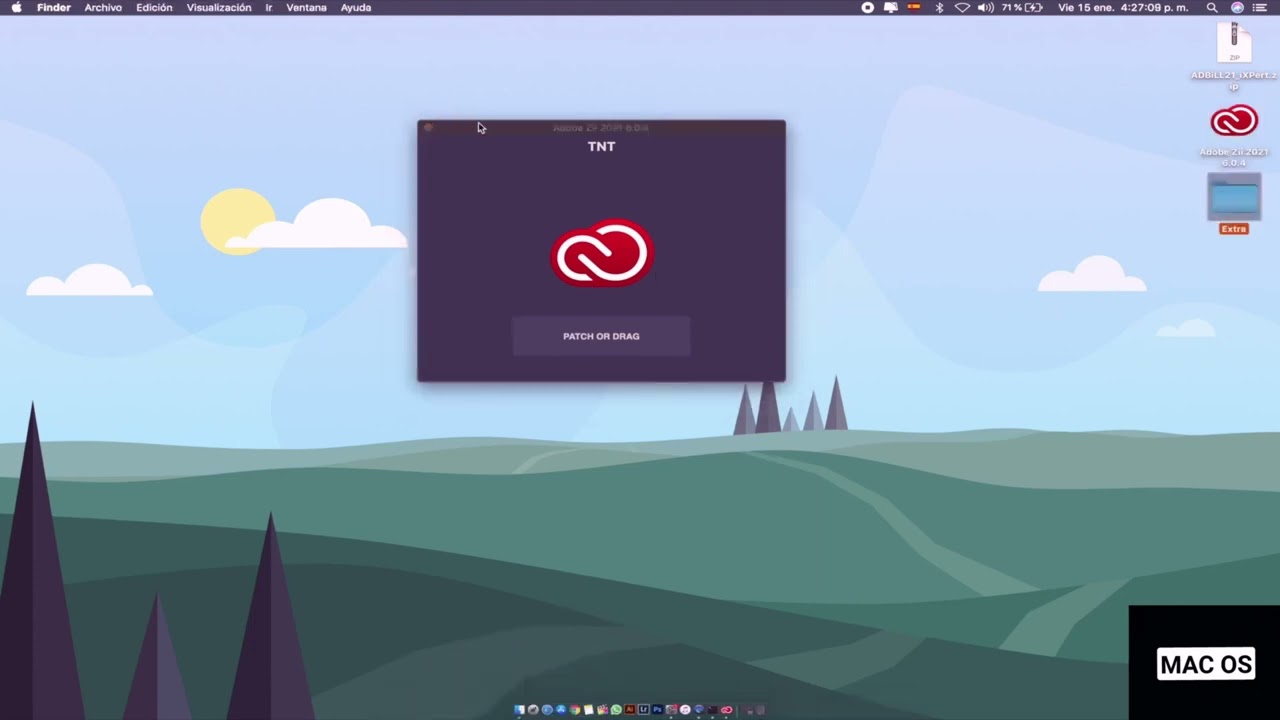Open Finder from the Dock
Viewport: 1280px width, 720px height.
pyautogui.click(x=520, y=710)
